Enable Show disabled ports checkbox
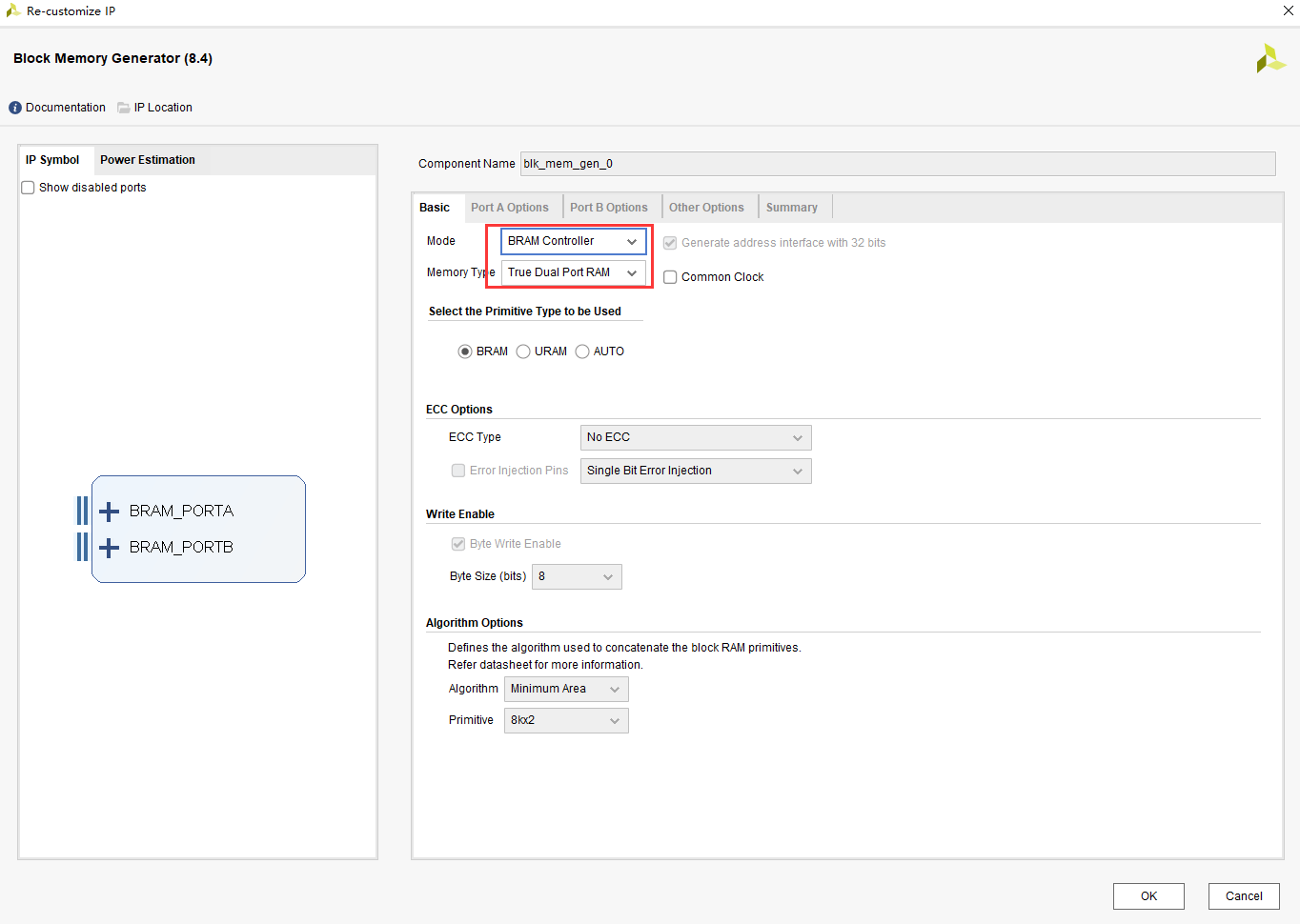 tap(28, 188)
